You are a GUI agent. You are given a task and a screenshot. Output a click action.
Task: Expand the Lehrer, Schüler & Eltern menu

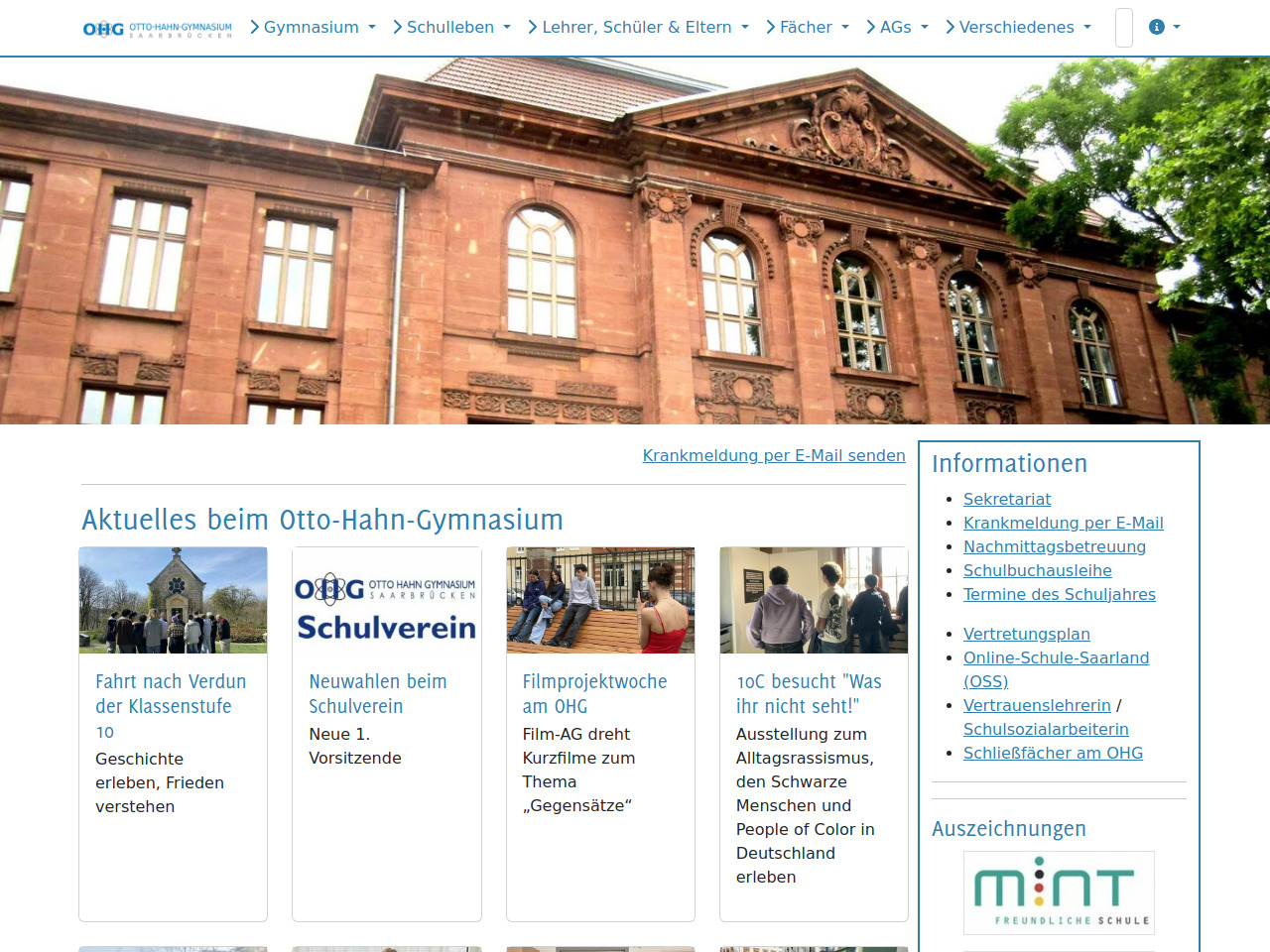[638, 28]
